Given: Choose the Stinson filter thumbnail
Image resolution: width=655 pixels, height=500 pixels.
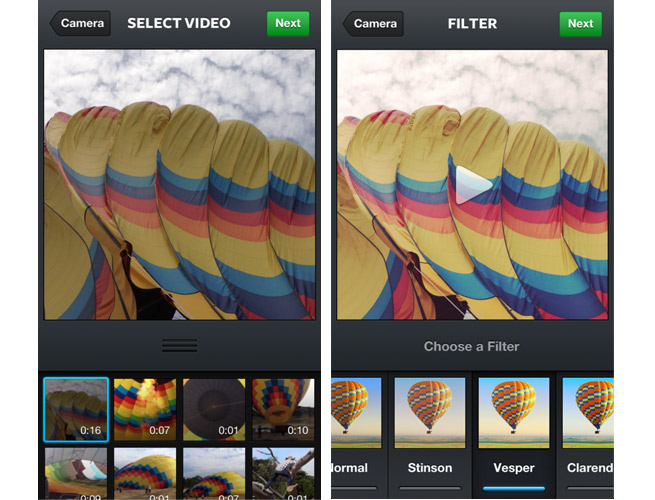Looking at the screenshot, I should [430, 413].
